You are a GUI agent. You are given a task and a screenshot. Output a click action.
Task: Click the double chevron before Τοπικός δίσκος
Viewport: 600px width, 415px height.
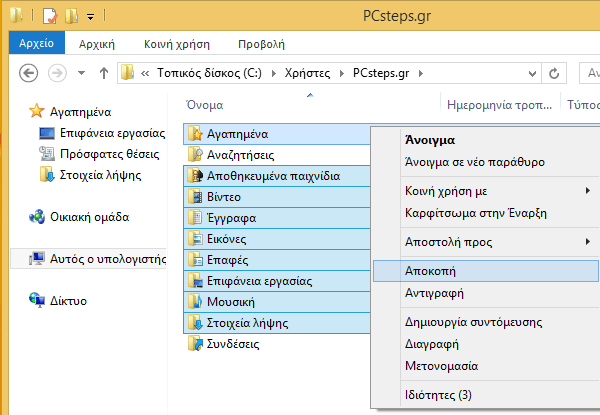(145, 73)
